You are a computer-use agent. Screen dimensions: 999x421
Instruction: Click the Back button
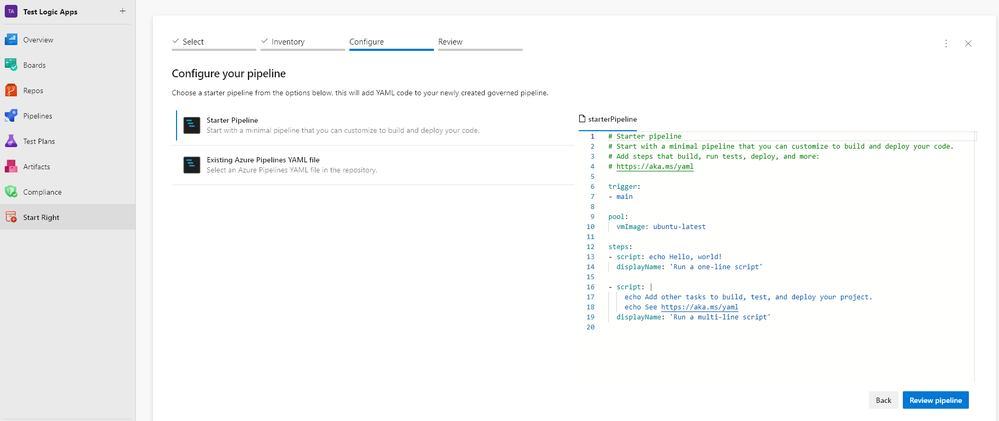(x=883, y=400)
